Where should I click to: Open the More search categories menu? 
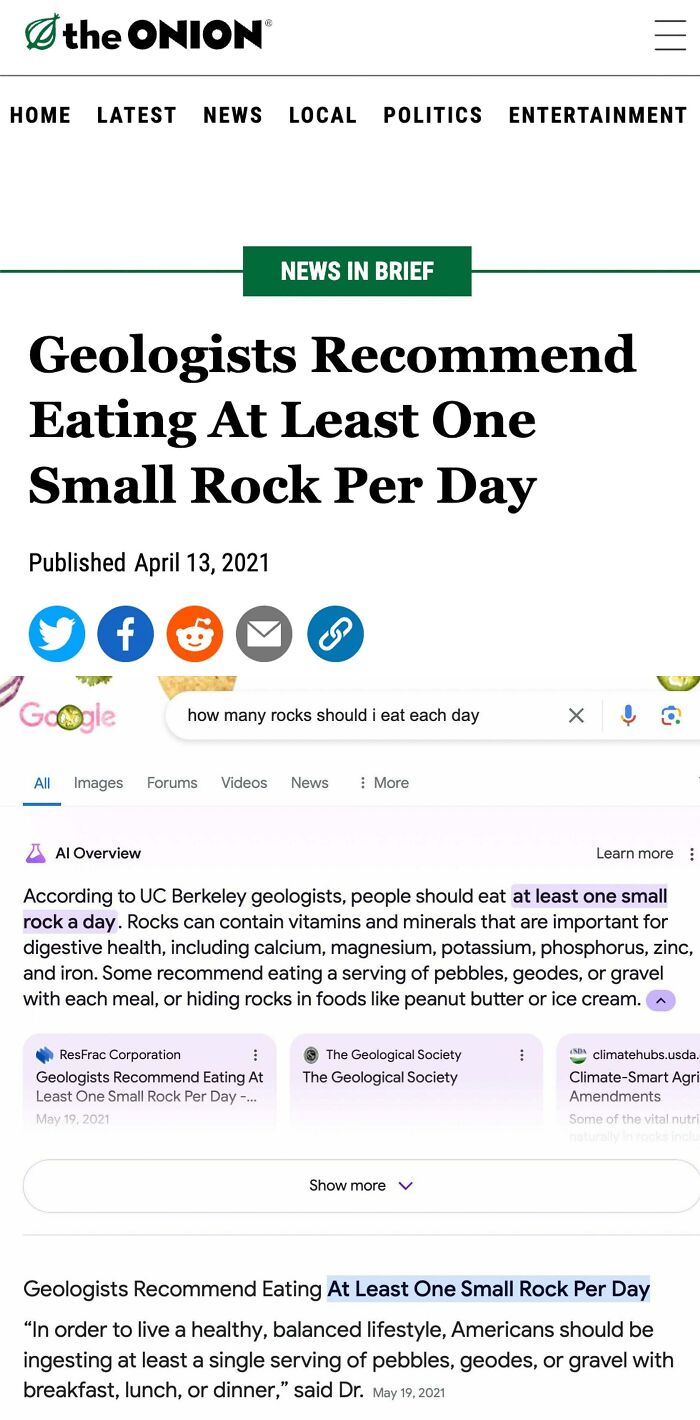tap(381, 782)
